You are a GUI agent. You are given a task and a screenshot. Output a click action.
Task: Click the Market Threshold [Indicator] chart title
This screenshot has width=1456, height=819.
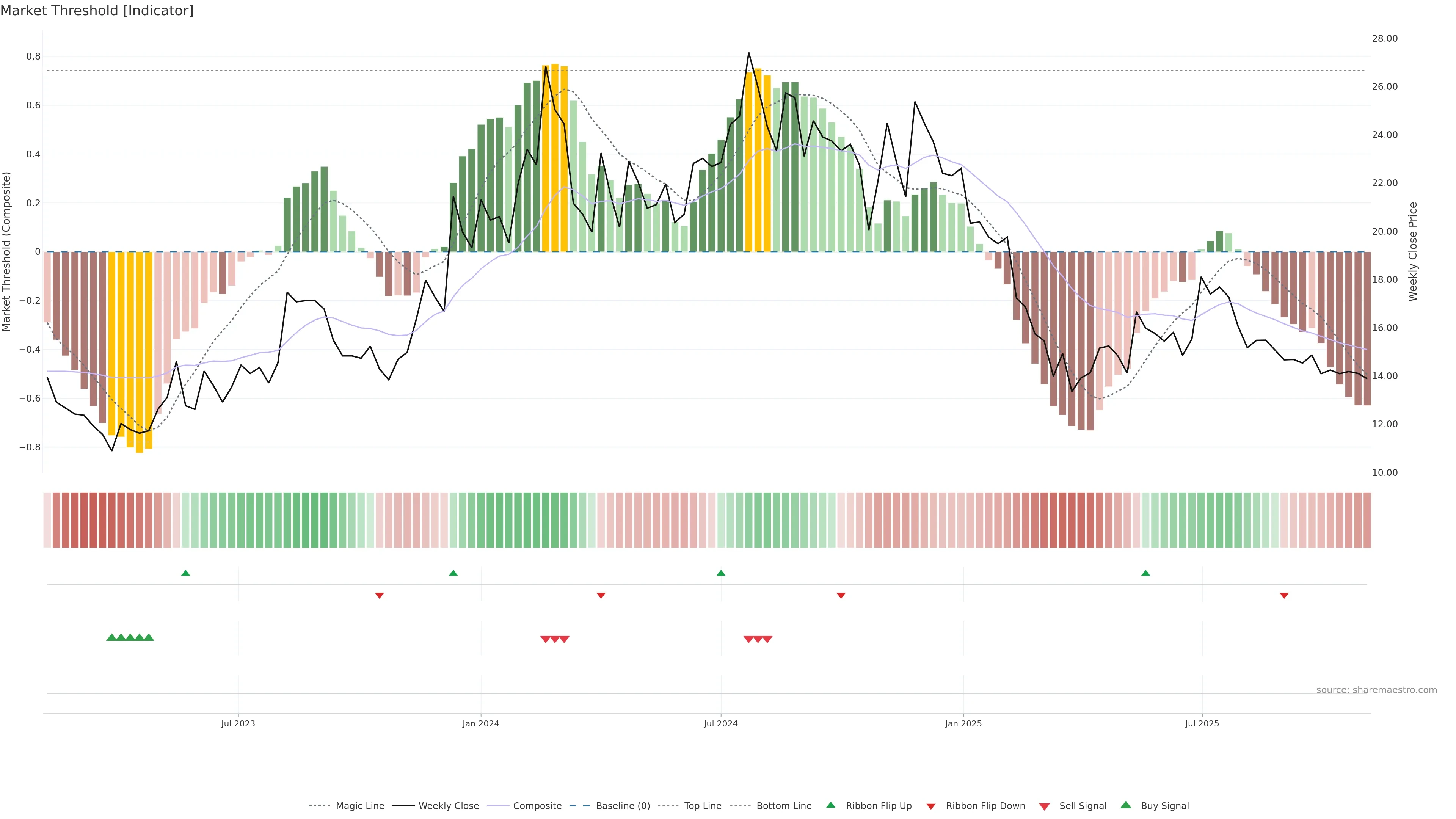point(97,11)
